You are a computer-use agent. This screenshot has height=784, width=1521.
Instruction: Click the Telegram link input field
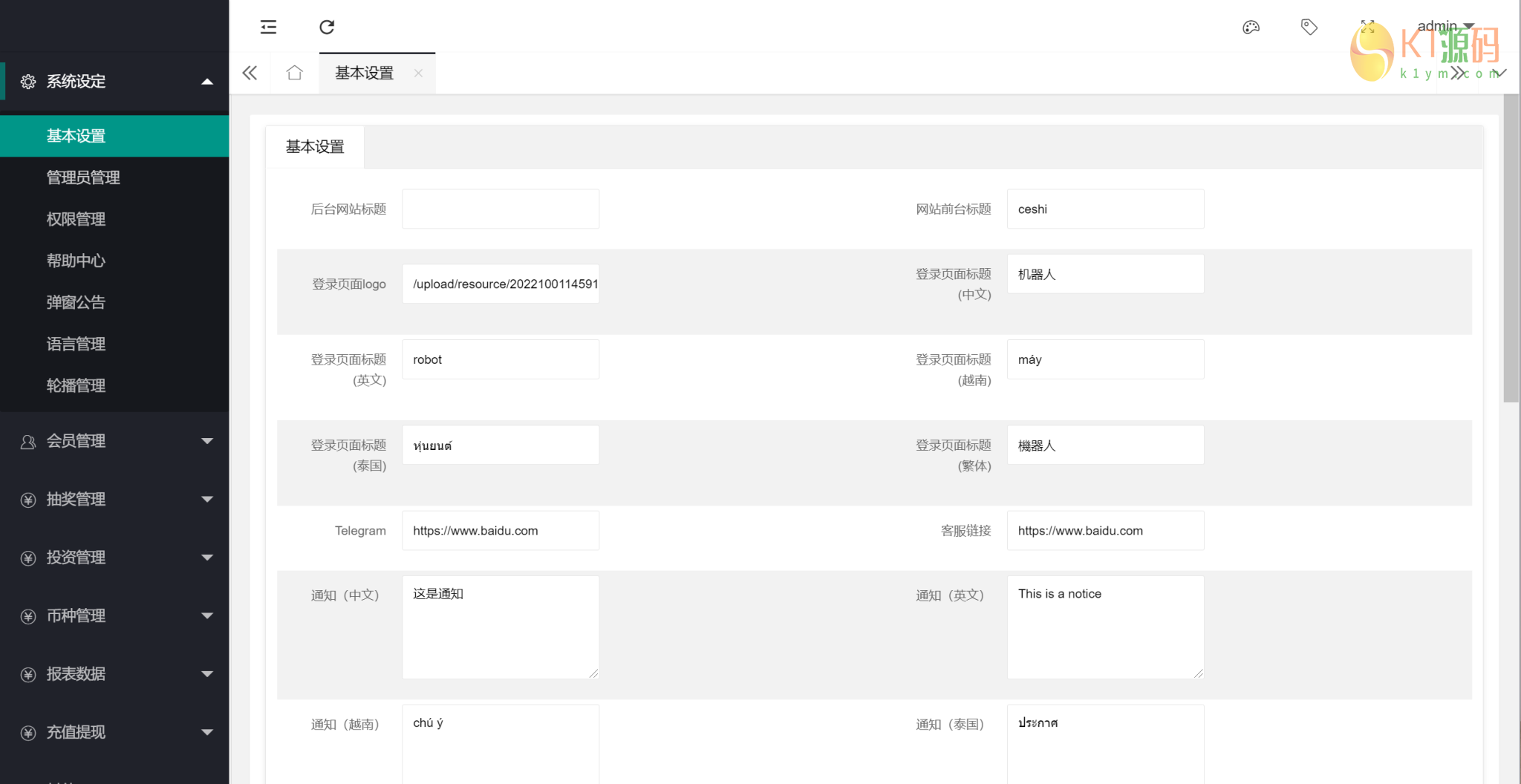pyautogui.click(x=500, y=531)
